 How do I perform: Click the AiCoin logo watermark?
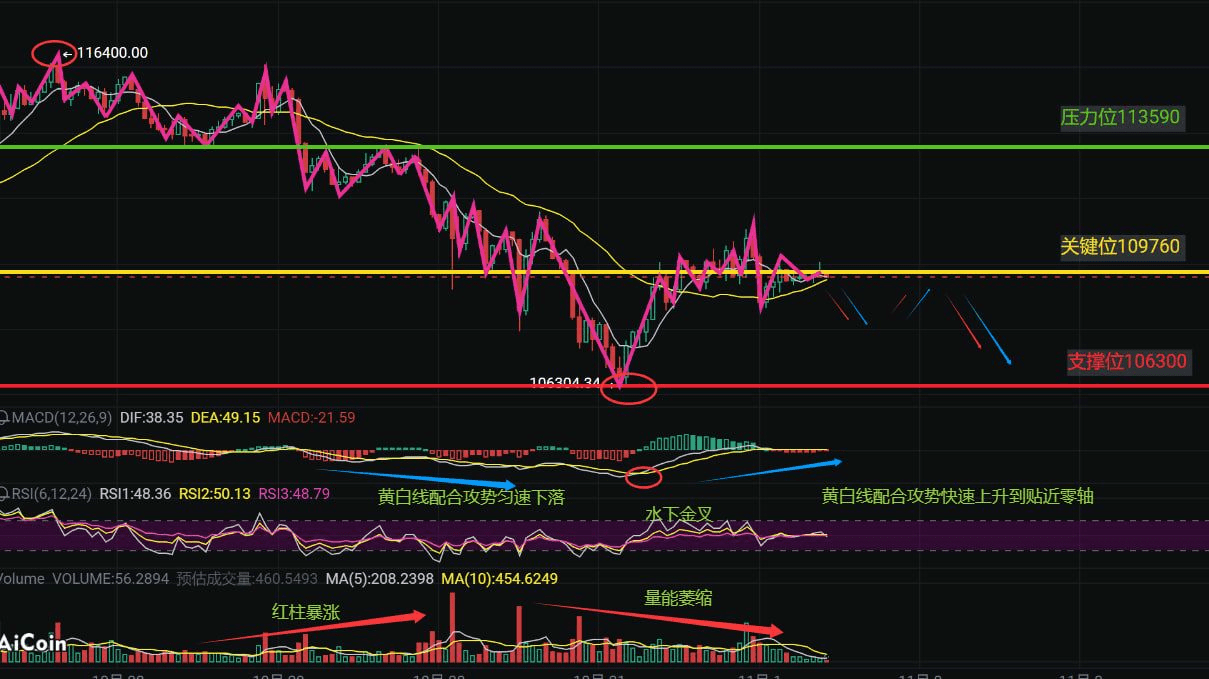(x=33, y=642)
